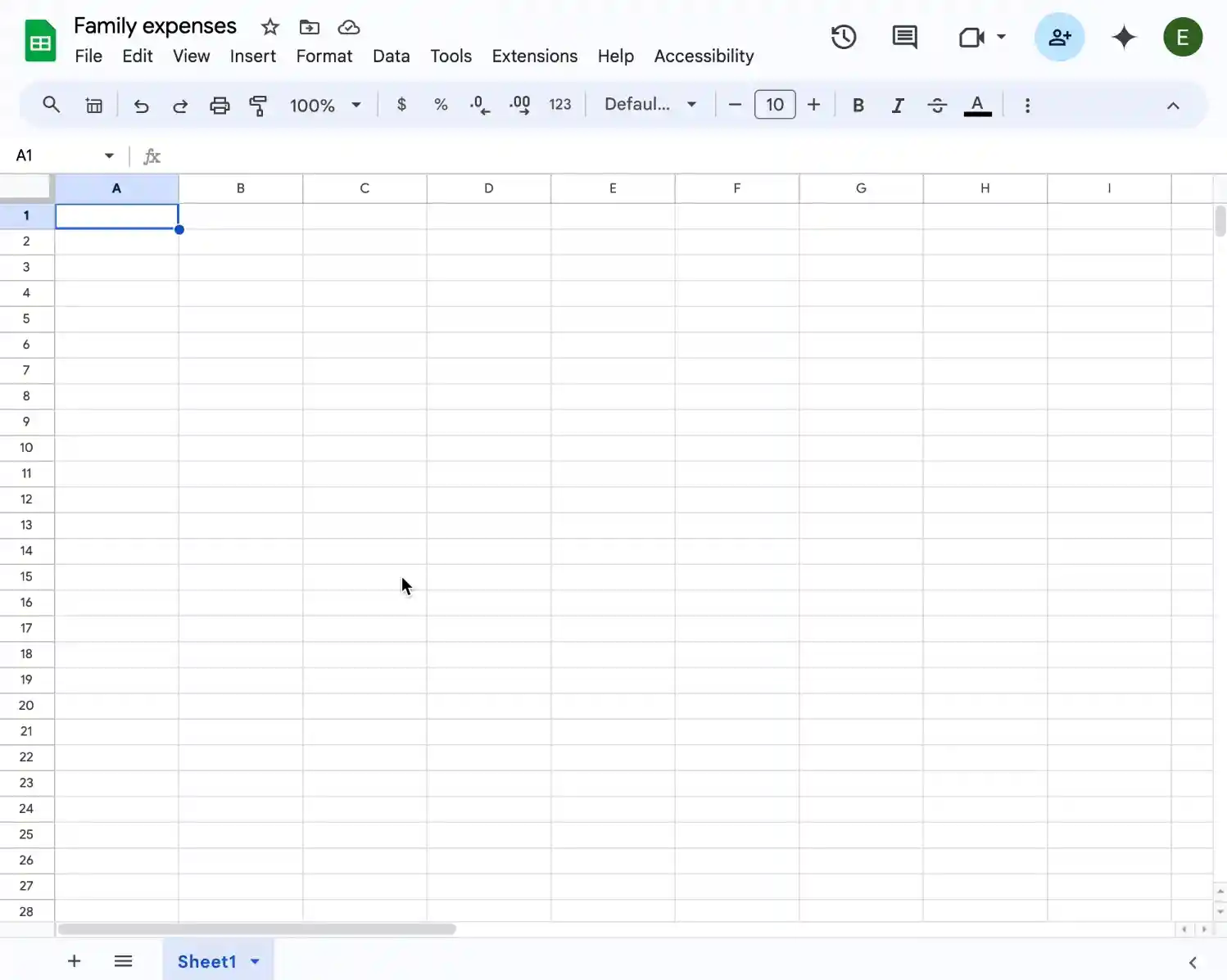The image size is (1227, 980).
Task: Star the Family expenses spreadsheet
Action: (269, 27)
